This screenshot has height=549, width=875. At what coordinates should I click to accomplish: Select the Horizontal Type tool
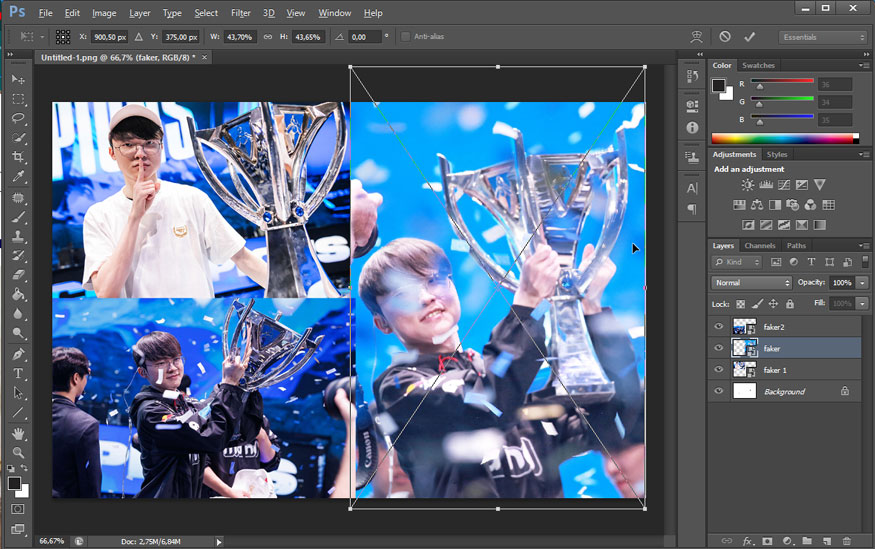click(x=18, y=373)
